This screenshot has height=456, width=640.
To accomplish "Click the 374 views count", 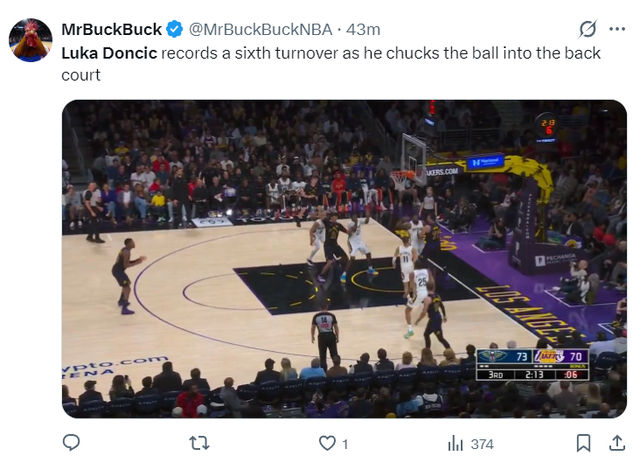I will (482, 443).
